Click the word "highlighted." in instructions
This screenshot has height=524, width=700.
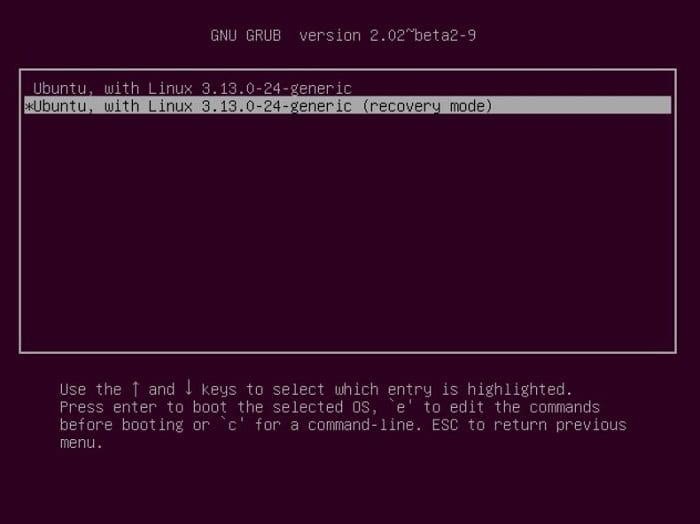520,389
